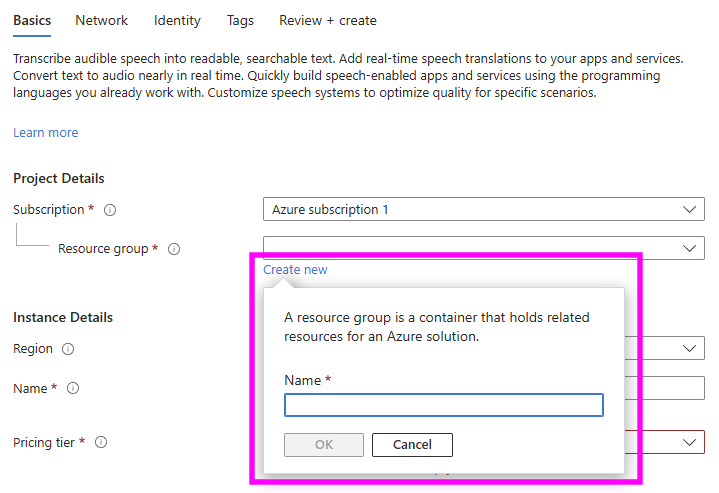Expand the Resource group dropdown

pos(483,248)
